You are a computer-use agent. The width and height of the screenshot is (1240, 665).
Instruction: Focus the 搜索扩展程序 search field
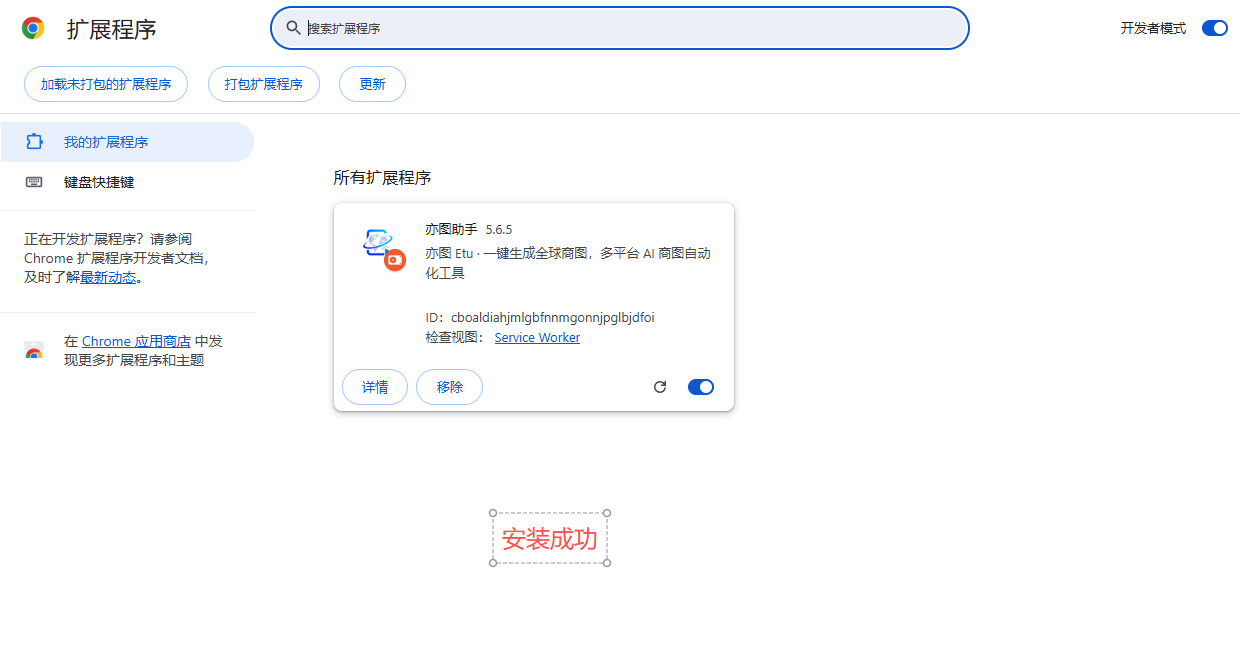tap(620, 28)
